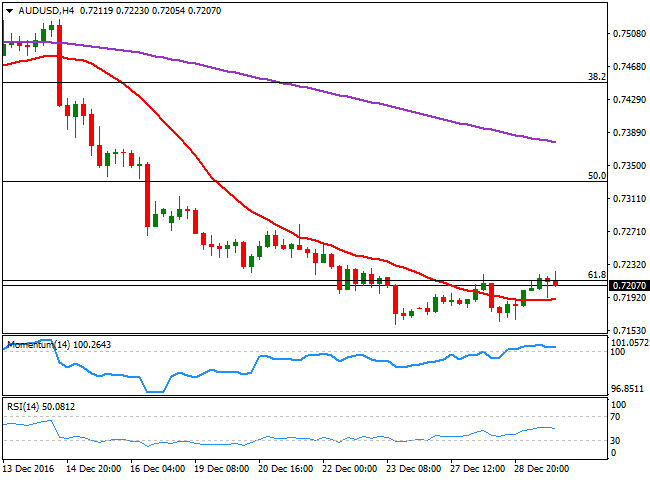Click the 0.73110 price axis value
Viewport: 650px width, 480px height.
(x=629, y=199)
